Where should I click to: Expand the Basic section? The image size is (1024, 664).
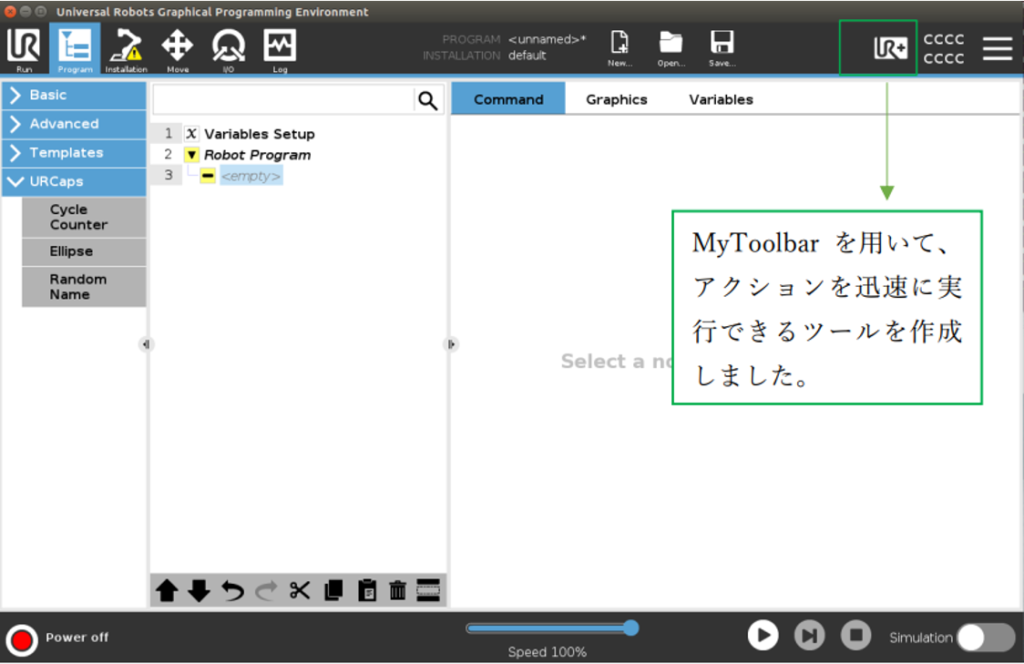coord(74,95)
